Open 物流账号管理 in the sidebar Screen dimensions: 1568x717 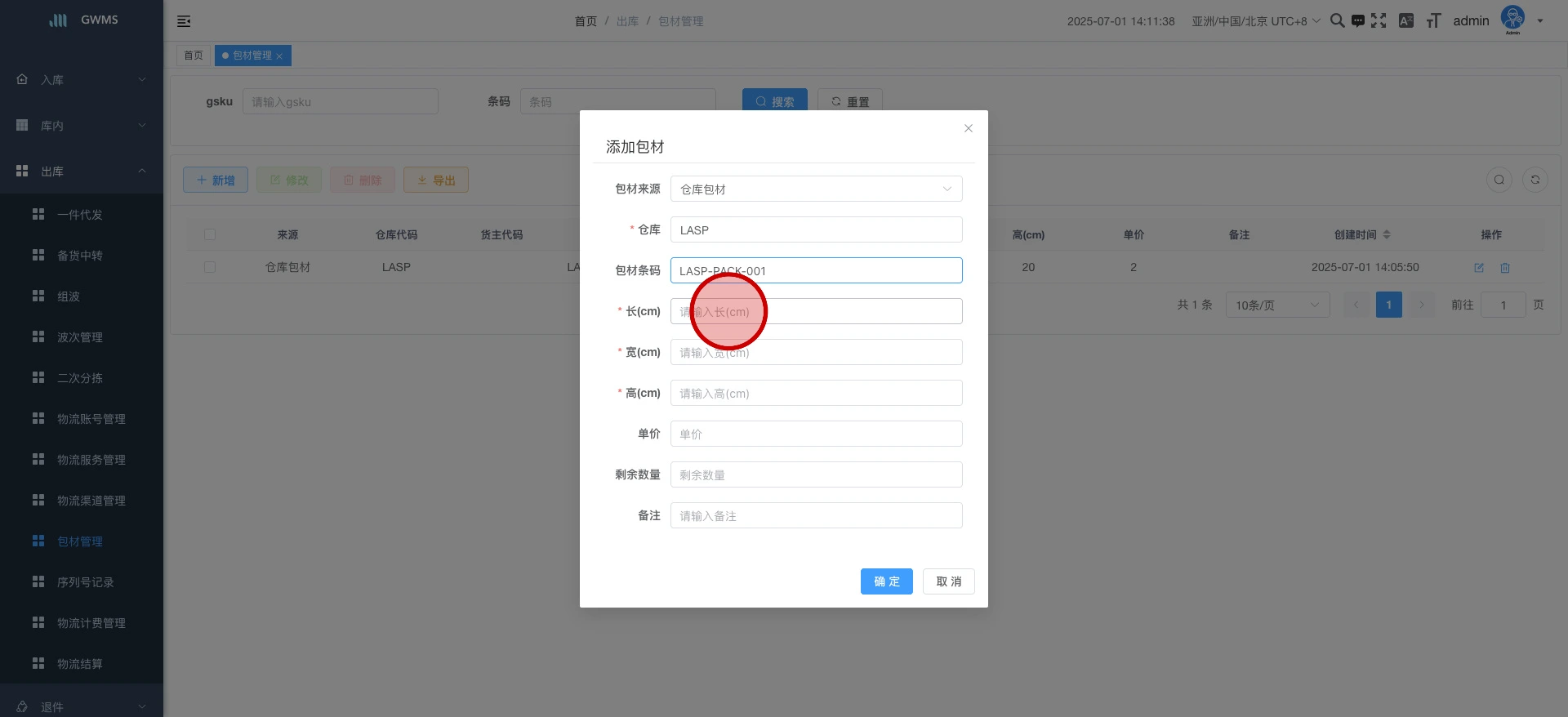(x=91, y=419)
